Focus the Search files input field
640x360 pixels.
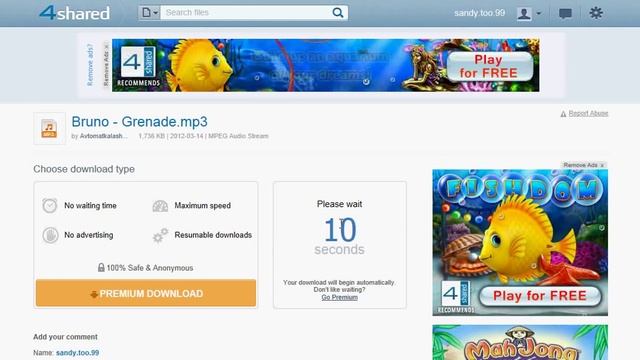click(245, 13)
